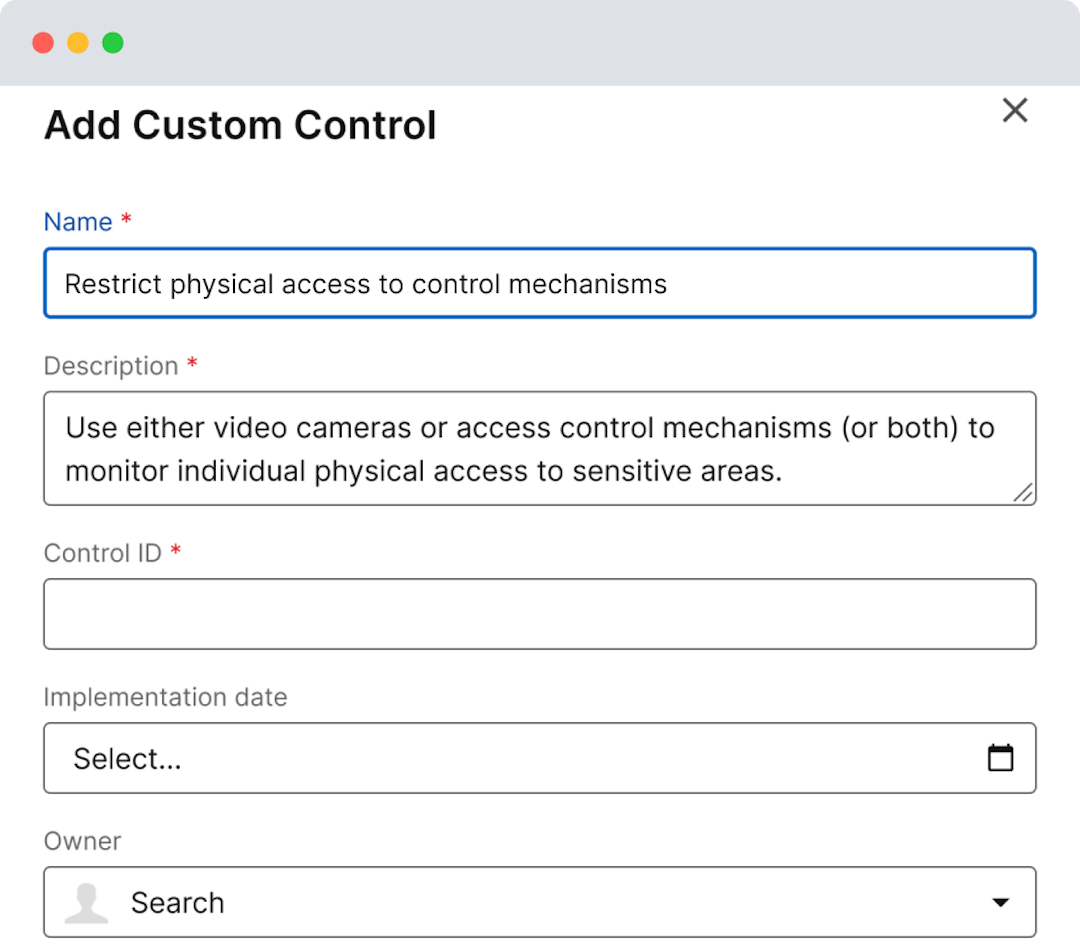
Task: Click the Implementation date label
Action: click(x=165, y=697)
